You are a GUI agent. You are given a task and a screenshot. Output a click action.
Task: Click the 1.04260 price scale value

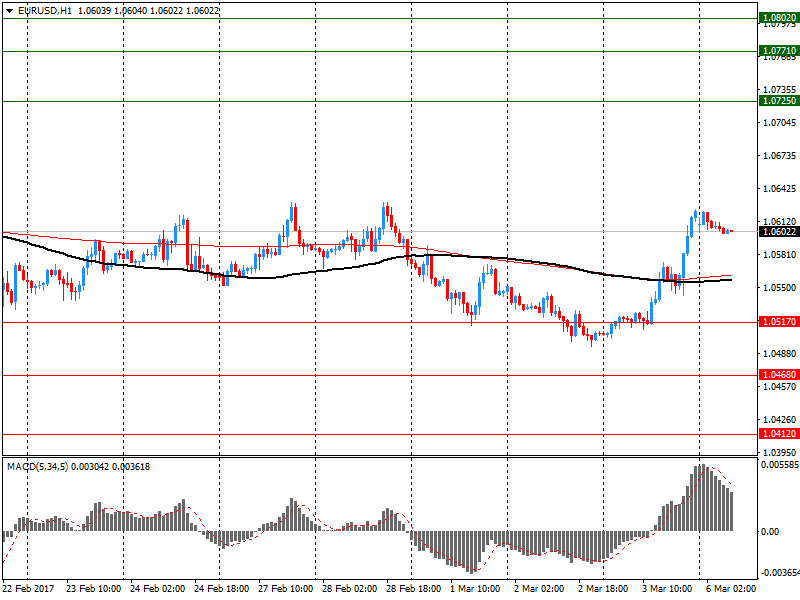coord(779,419)
